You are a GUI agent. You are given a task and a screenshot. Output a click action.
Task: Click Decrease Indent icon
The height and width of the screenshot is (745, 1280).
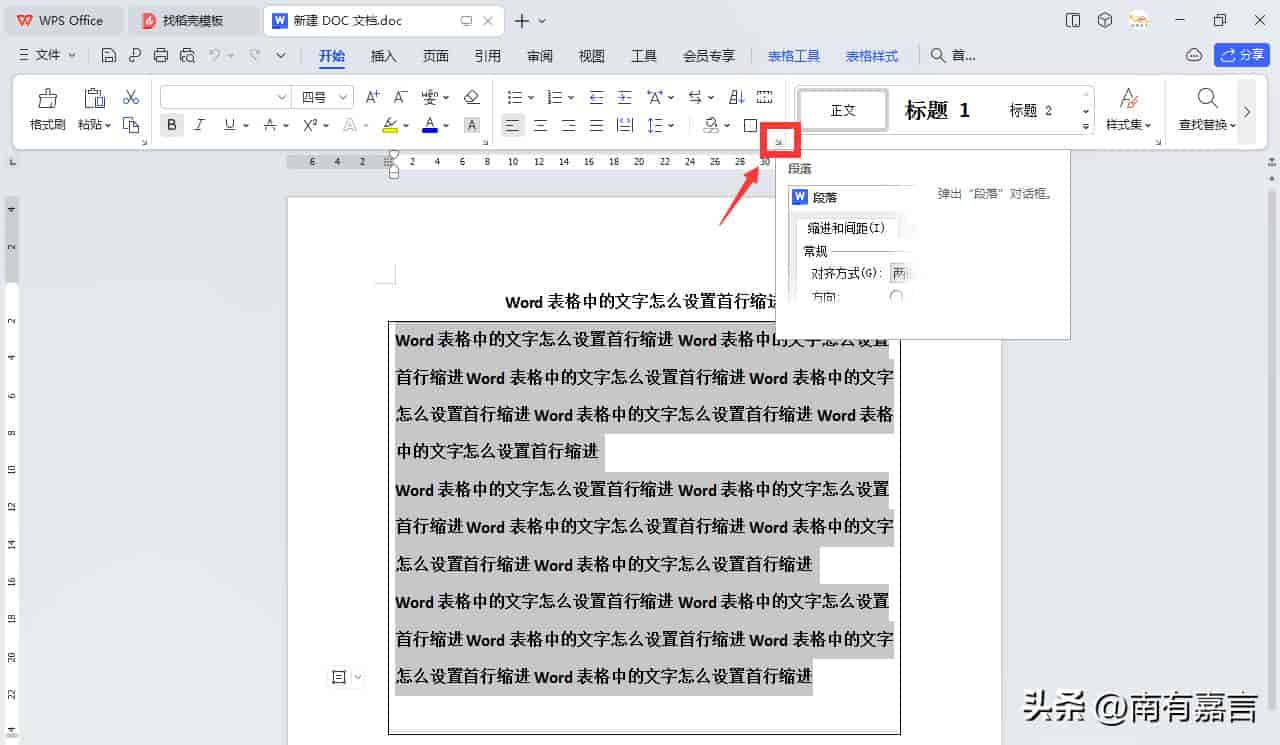[597, 97]
